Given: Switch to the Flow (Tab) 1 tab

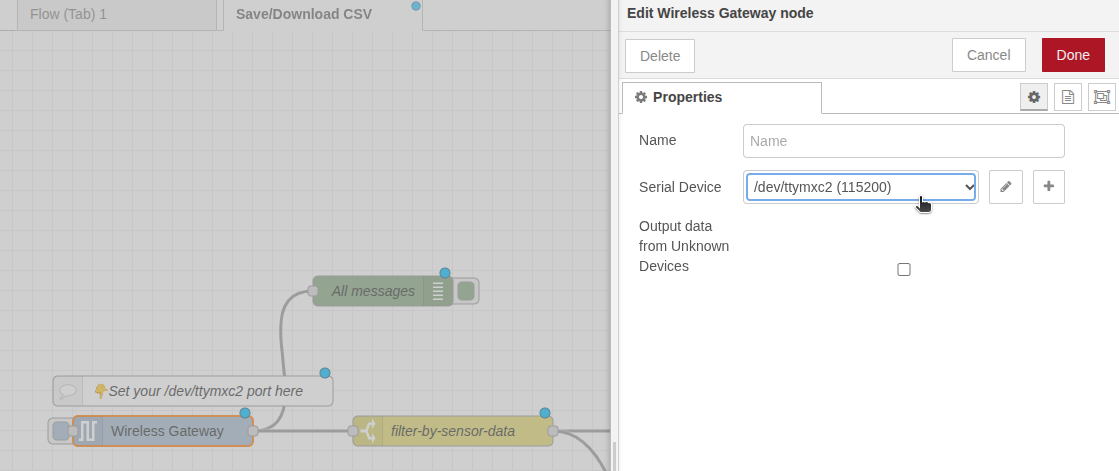Looking at the screenshot, I should [68, 14].
